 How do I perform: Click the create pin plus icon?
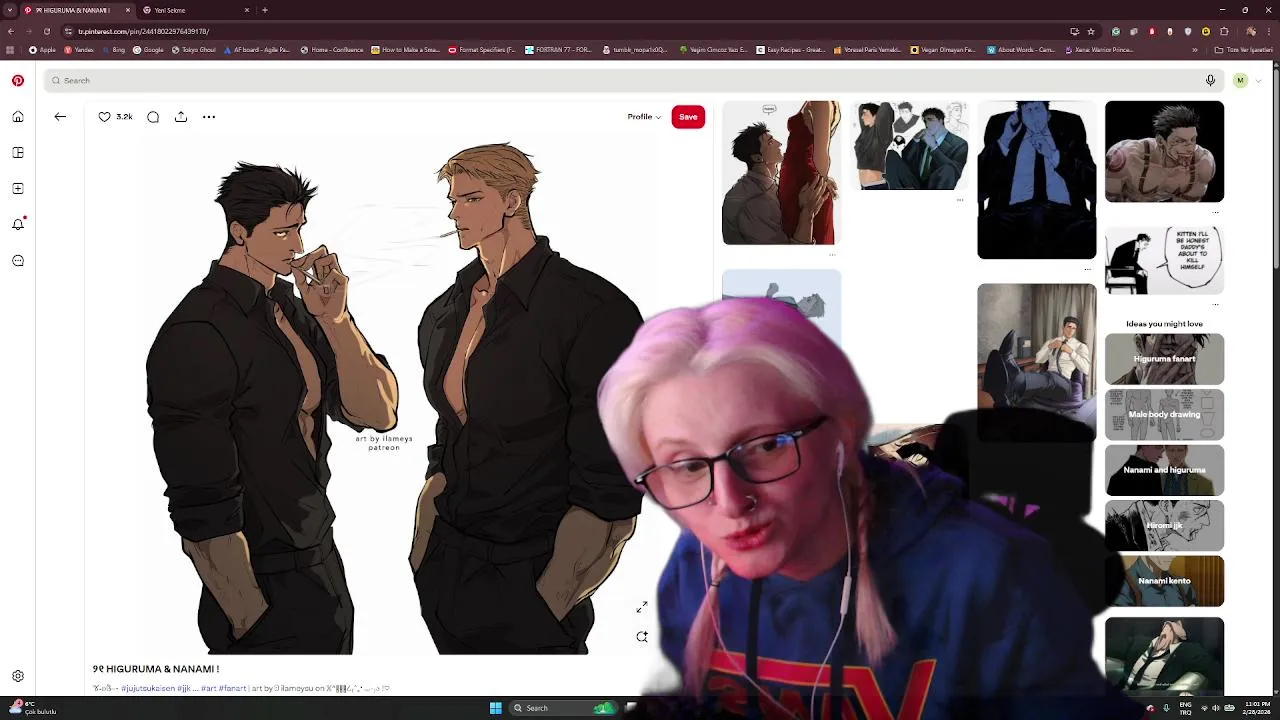[x=18, y=189]
